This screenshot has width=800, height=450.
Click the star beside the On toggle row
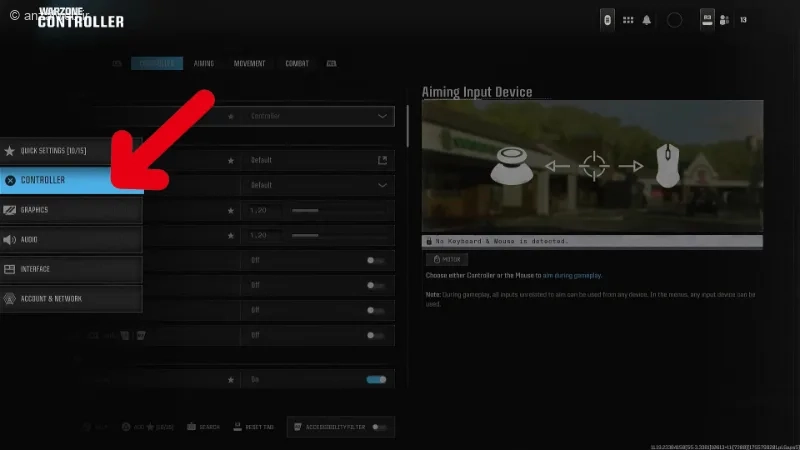231,380
